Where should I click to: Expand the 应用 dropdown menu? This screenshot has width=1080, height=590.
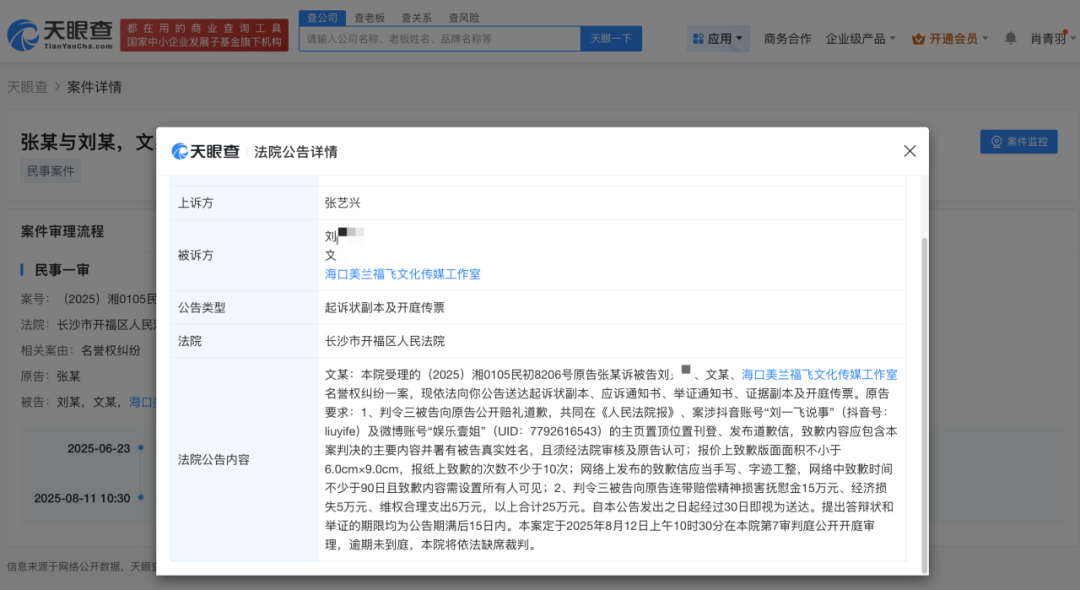[718, 39]
